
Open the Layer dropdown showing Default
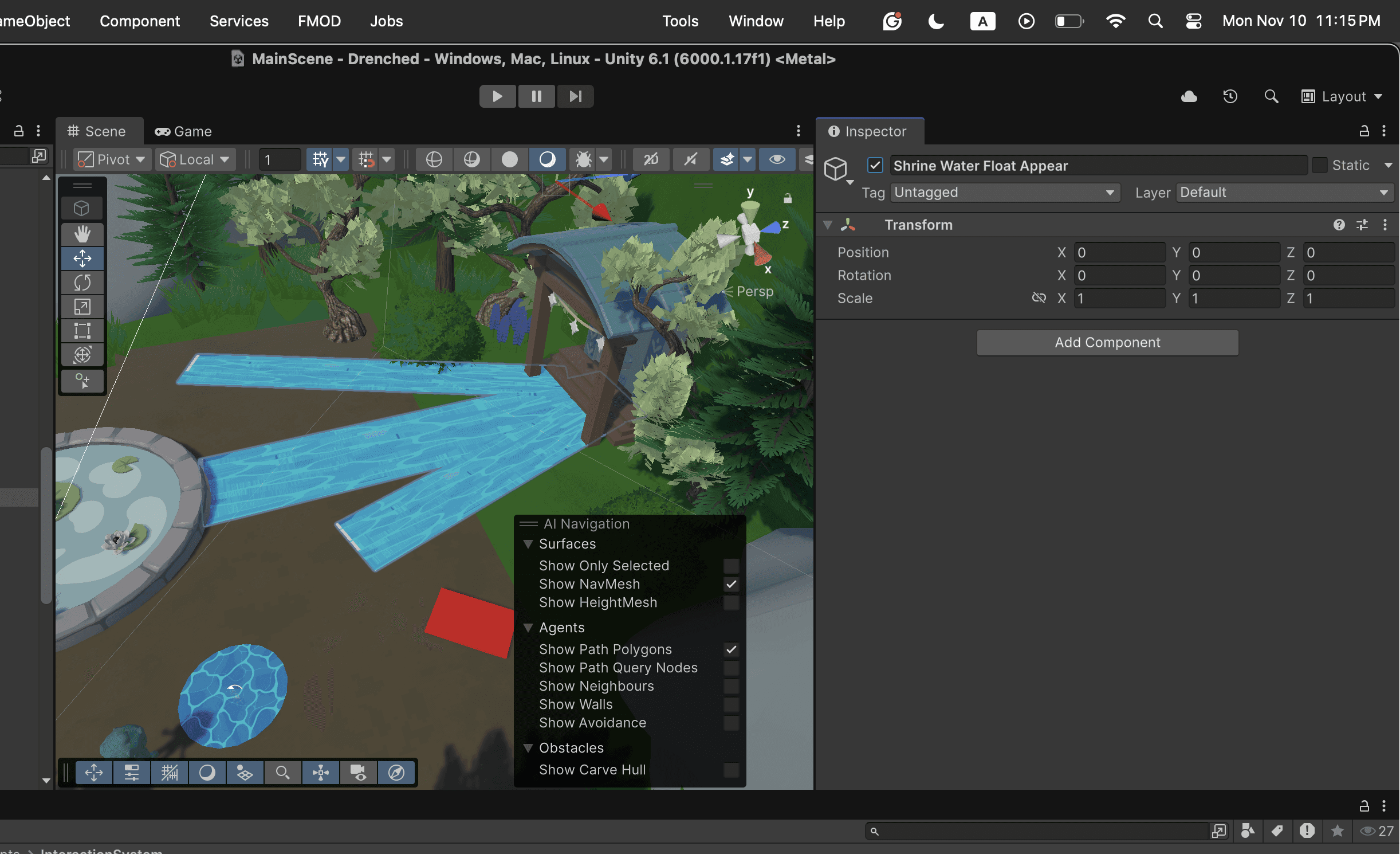click(1284, 193)
